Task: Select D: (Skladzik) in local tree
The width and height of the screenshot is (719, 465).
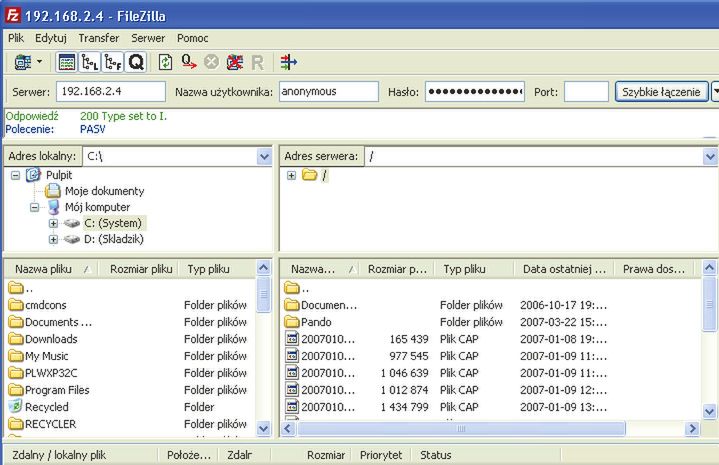Action: tap(114, 239)
